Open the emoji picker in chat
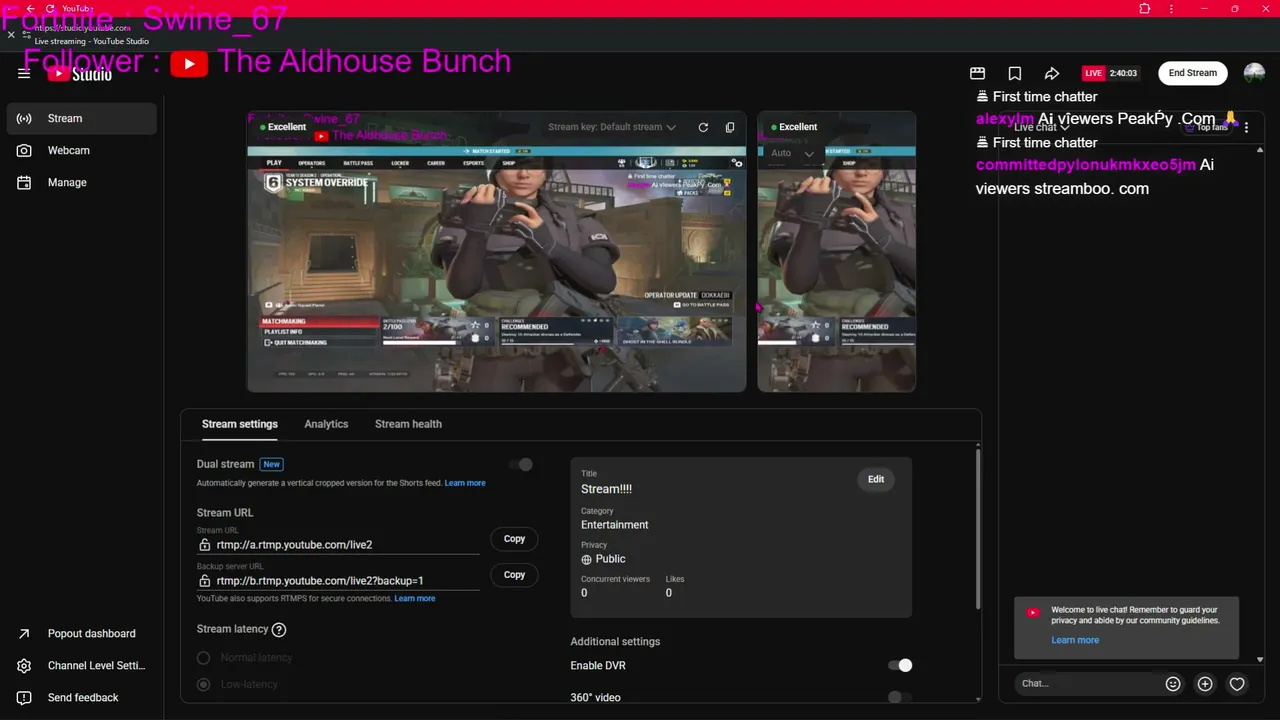The width and height of the screenshot is (1280, 720). coord(1173,684)
